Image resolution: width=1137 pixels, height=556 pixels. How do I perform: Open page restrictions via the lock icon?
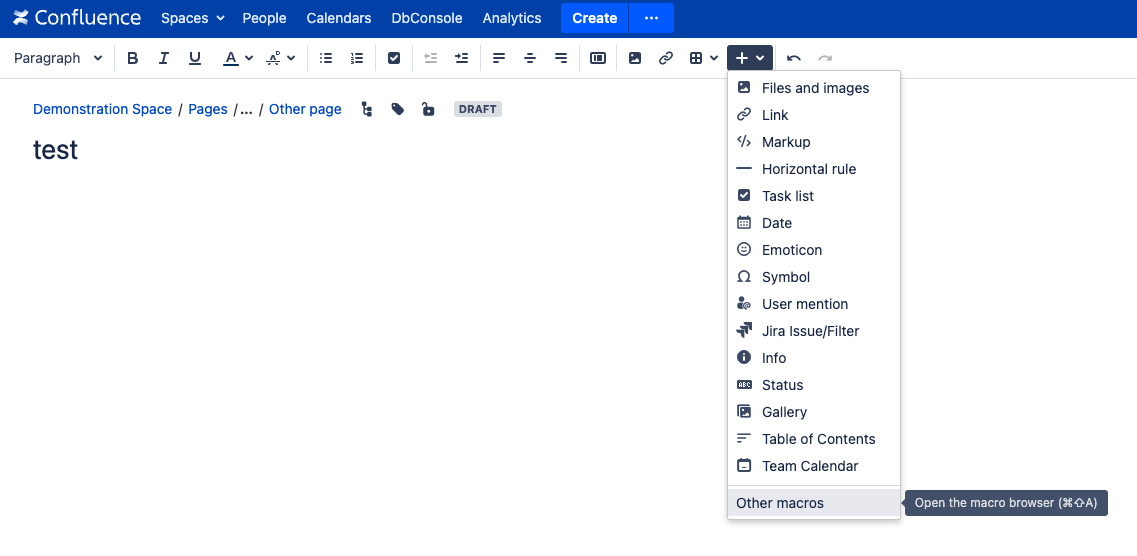click(428, 109)
